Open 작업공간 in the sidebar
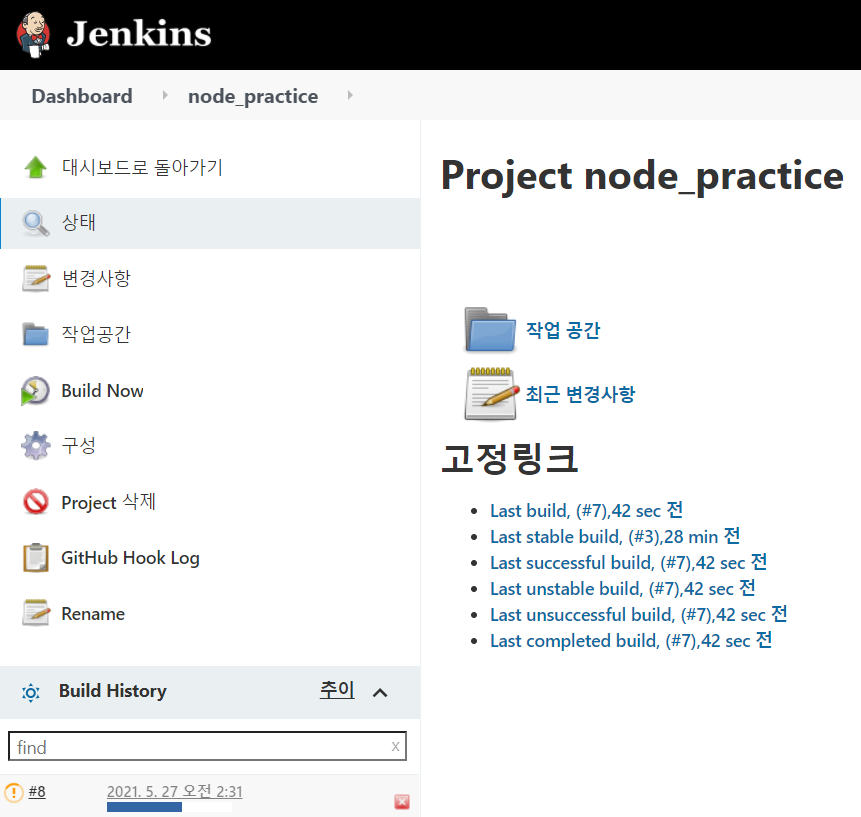 (x=96, y=334)
